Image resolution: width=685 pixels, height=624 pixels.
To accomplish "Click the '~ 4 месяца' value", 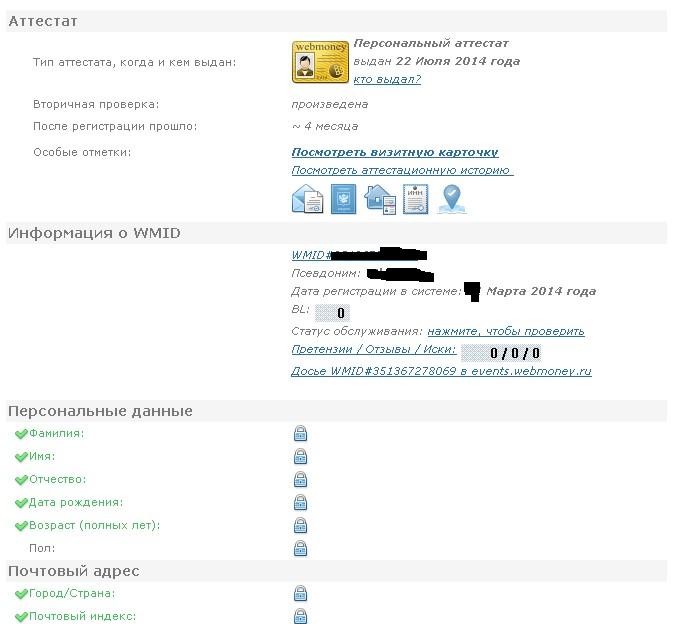I will pos(325,126).
